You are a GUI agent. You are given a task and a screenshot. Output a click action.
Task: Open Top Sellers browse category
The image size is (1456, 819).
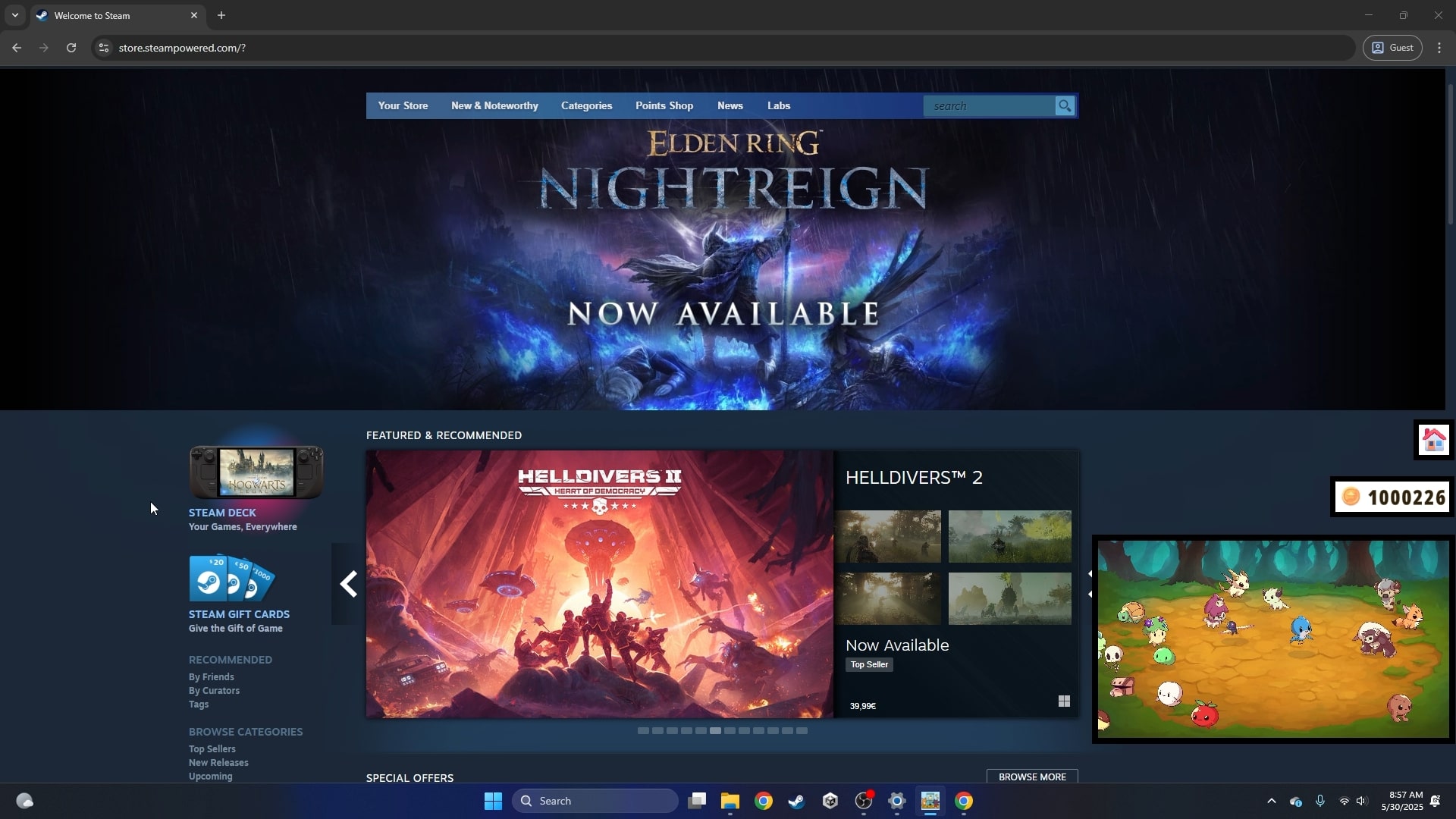coord(212,749)
